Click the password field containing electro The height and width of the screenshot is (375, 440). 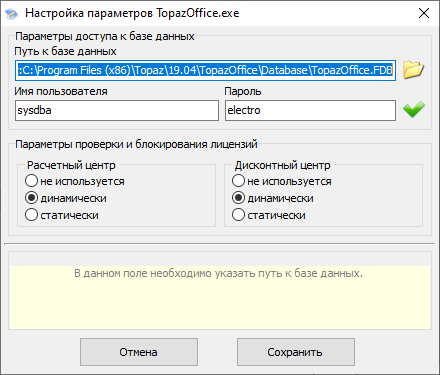(310, 110)
